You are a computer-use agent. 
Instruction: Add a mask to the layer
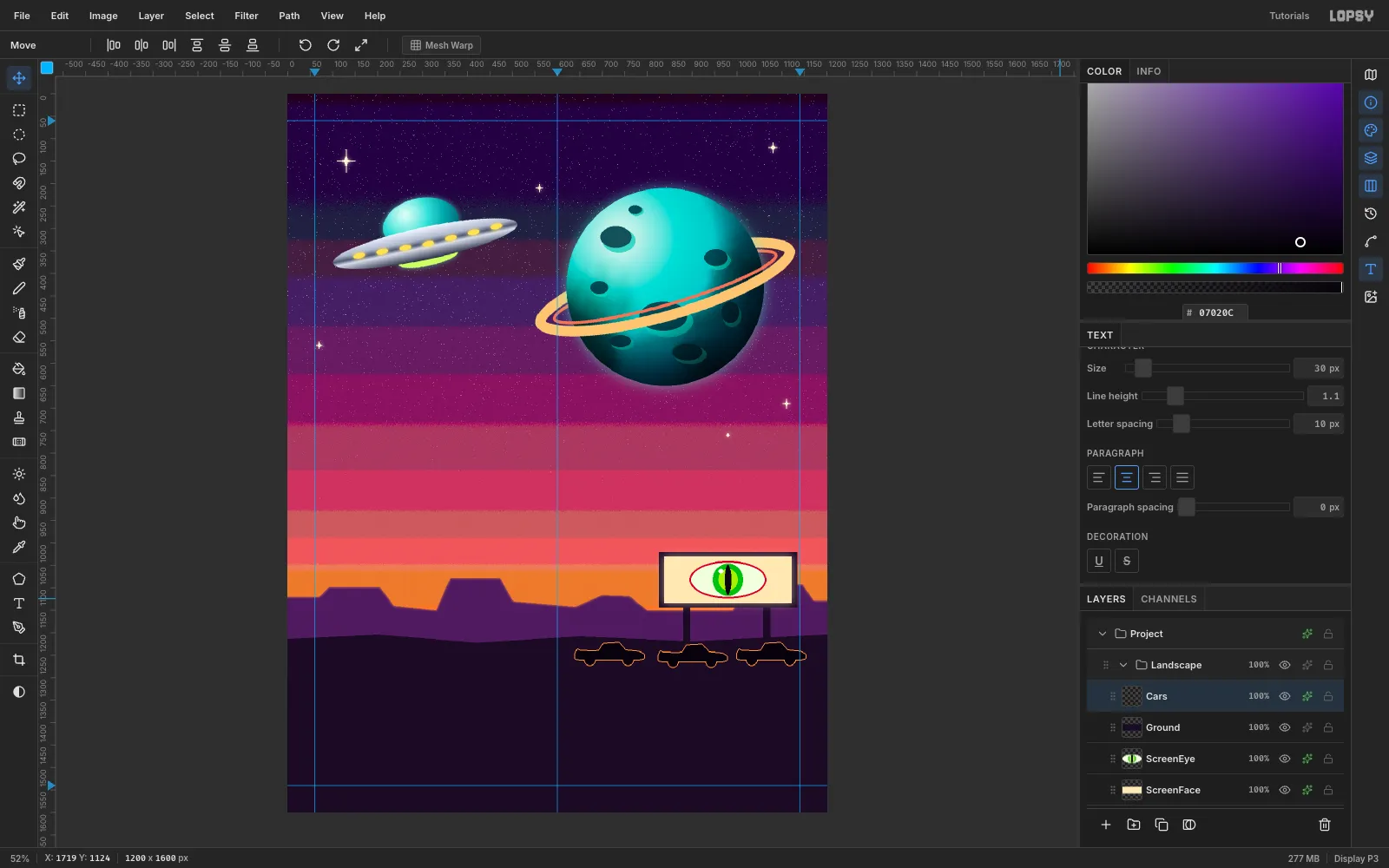1189,825
